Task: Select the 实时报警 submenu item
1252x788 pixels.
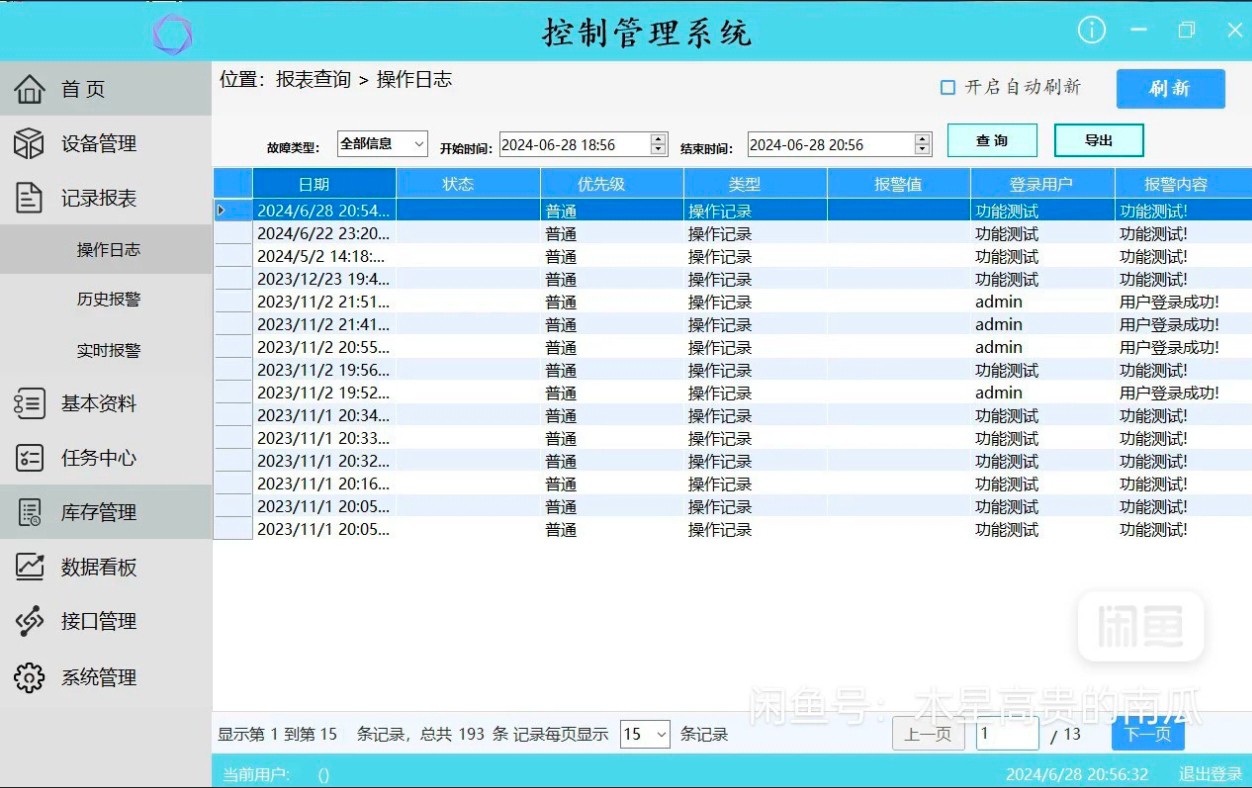Action: [x=108, y=351]
